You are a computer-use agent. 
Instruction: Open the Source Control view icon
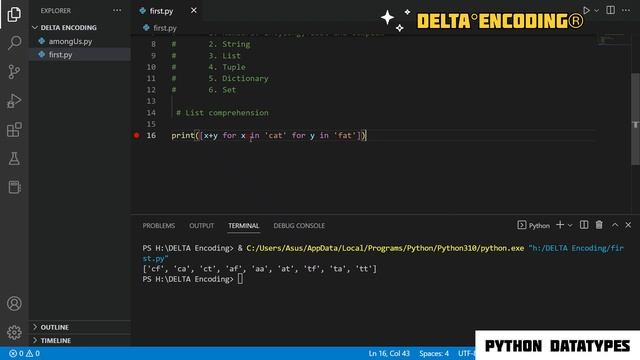14,72
